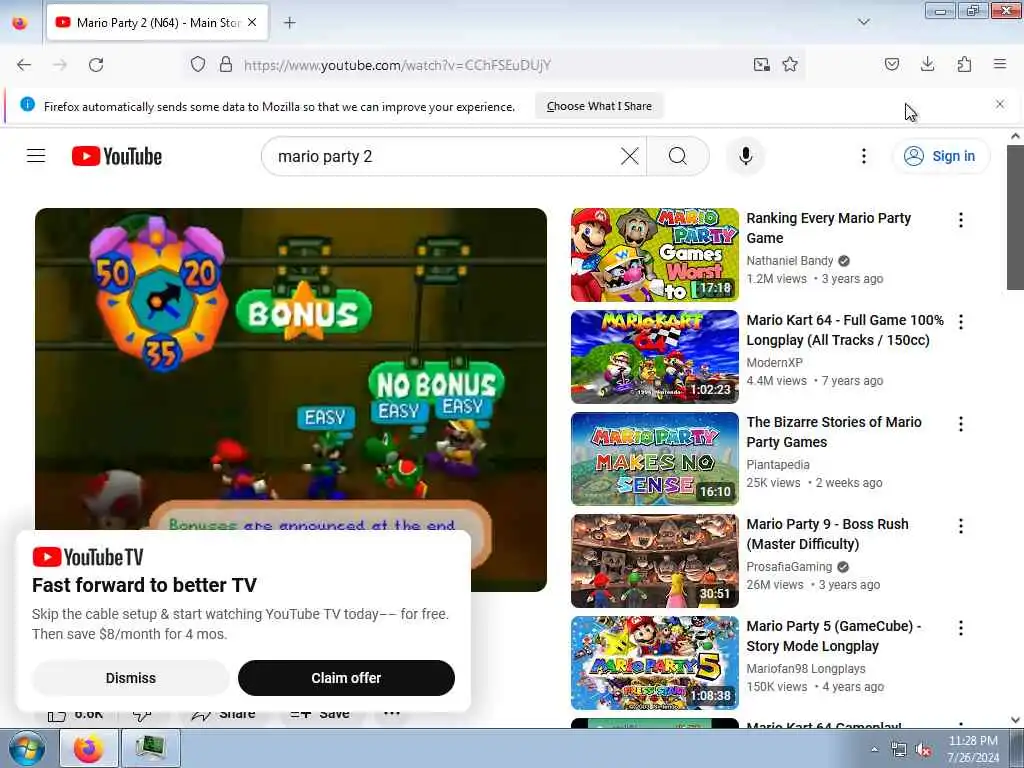Click Choose What I Share button
This screenshot has height=768, width=1024.
pos(599,106)
